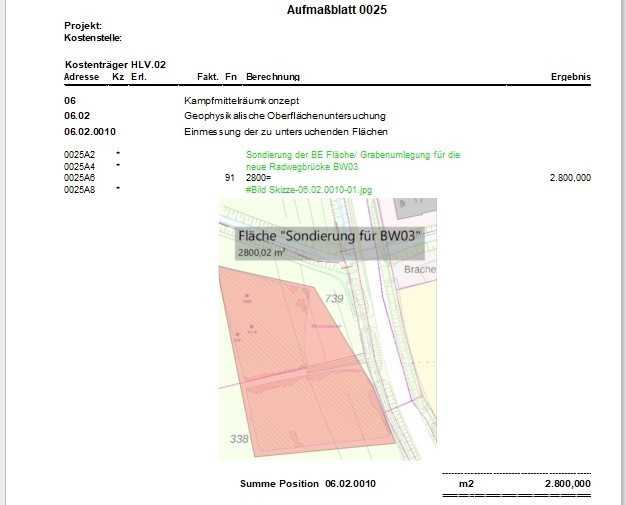
Task: Click position number 06.02.0010 line
Action: click(90, 131)
